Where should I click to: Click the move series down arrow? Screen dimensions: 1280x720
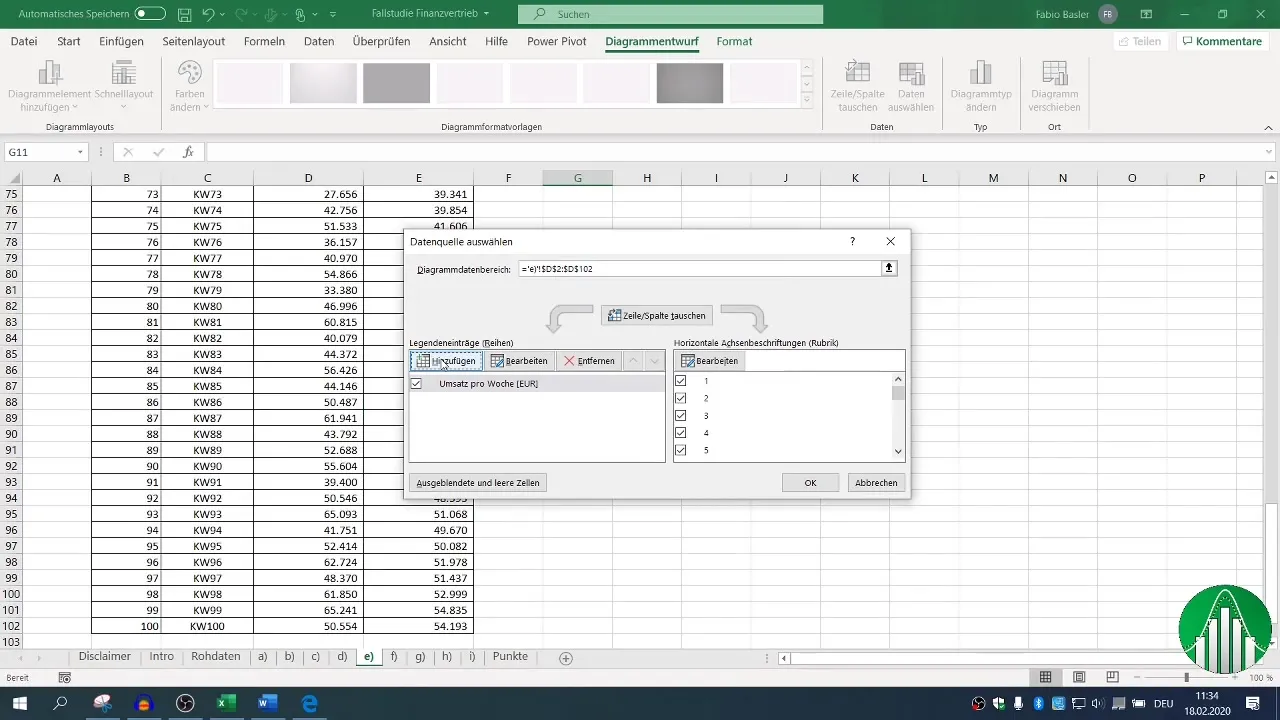click(654, 360)
